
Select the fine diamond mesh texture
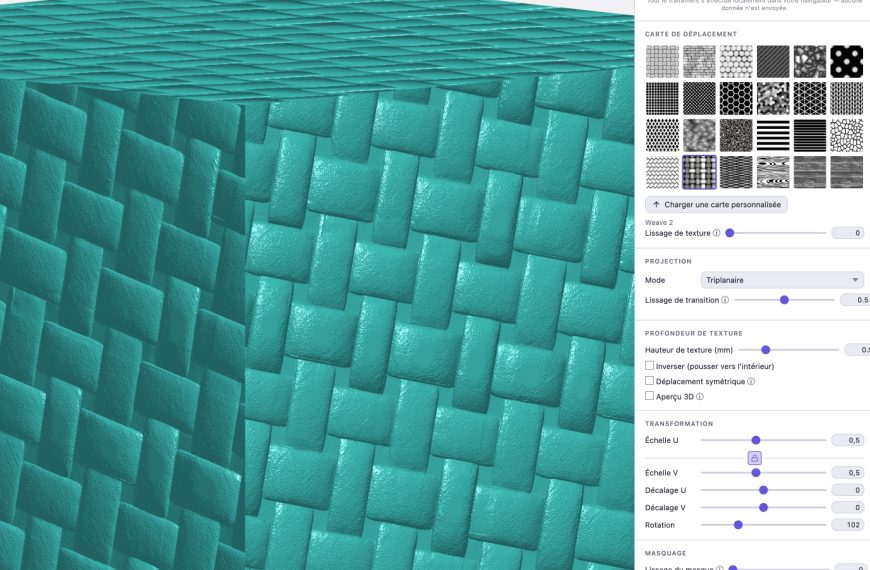699,98
